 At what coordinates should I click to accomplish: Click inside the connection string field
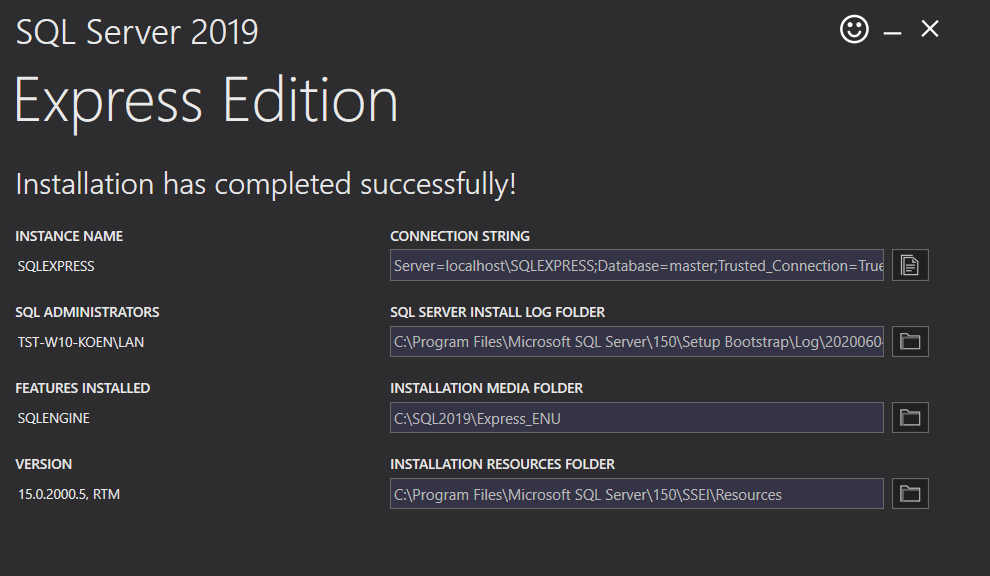click(x=637, y=265)
